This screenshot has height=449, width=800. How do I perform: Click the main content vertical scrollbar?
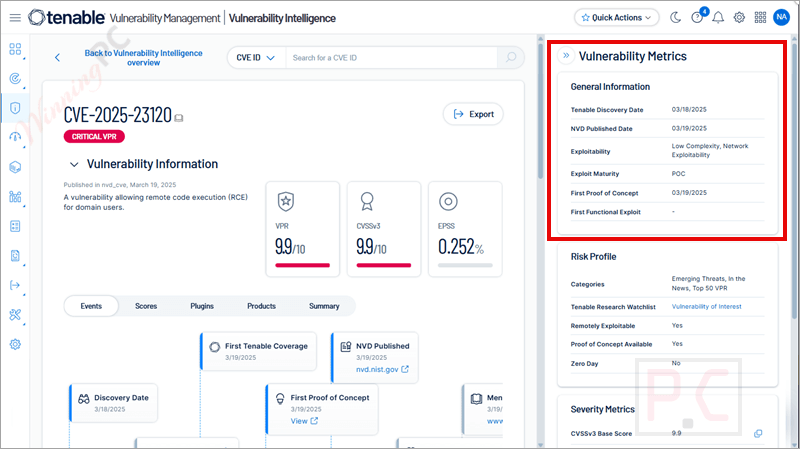point(541,110)
